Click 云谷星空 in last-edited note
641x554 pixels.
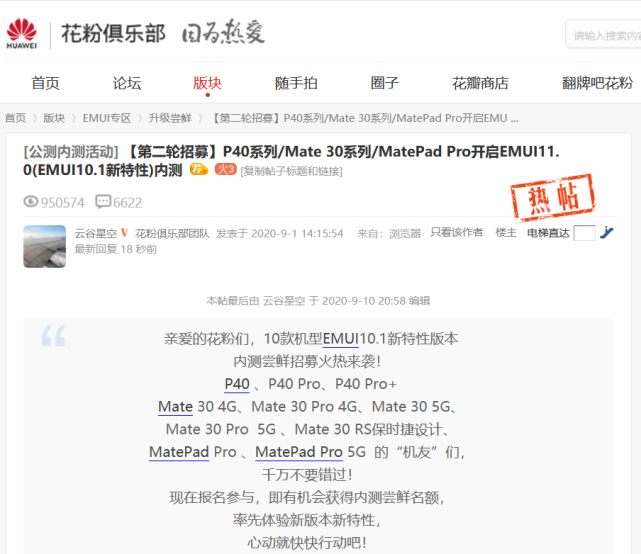[284, 301]
